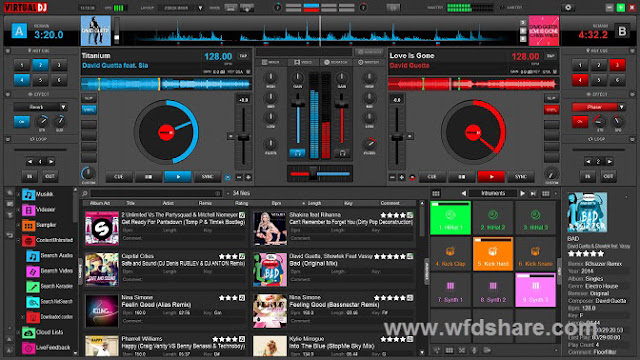Image resolution: width=640 pixels, height=360 pixels.
Task: Click deck A pitch slider handle
Action: pos(243,138)
